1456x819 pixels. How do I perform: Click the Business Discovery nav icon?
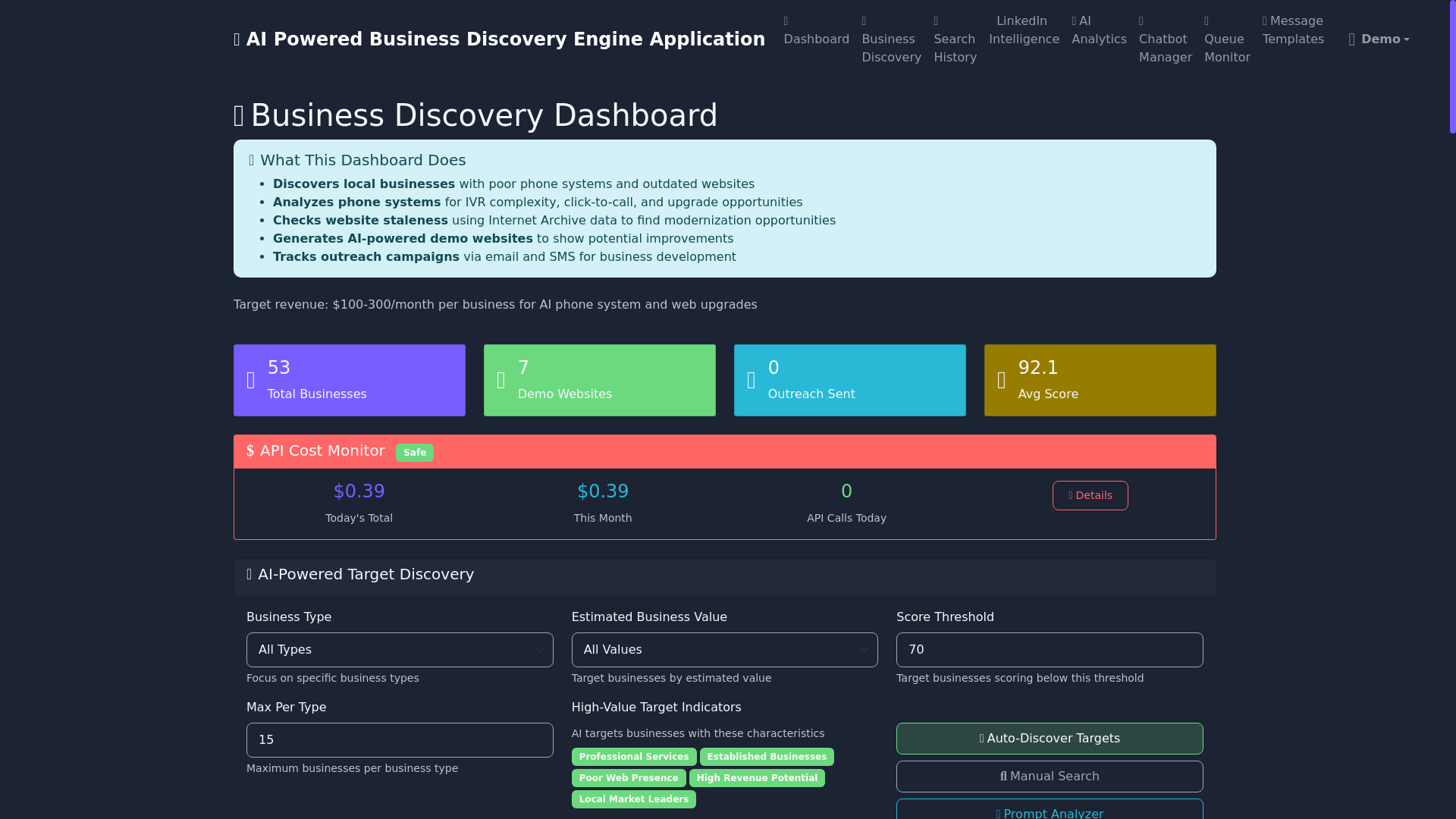click(x=864, y=21)
